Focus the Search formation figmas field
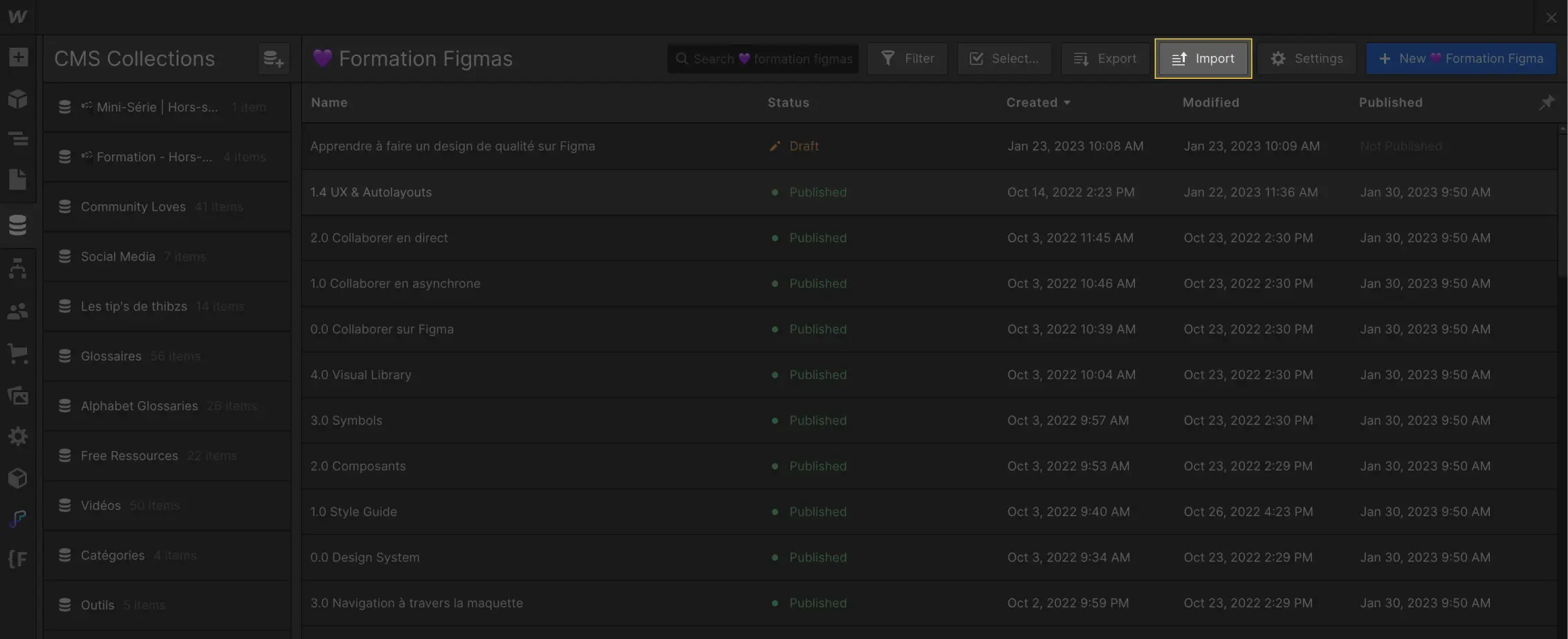The image size is (1568, 639). tap(763, 59)
